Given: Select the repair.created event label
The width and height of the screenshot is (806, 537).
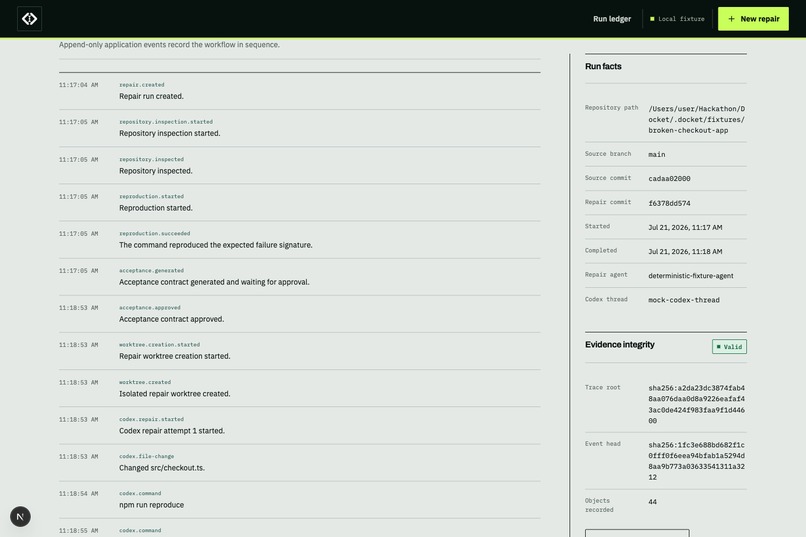Looking at the screenshot, I should [142, 85].
